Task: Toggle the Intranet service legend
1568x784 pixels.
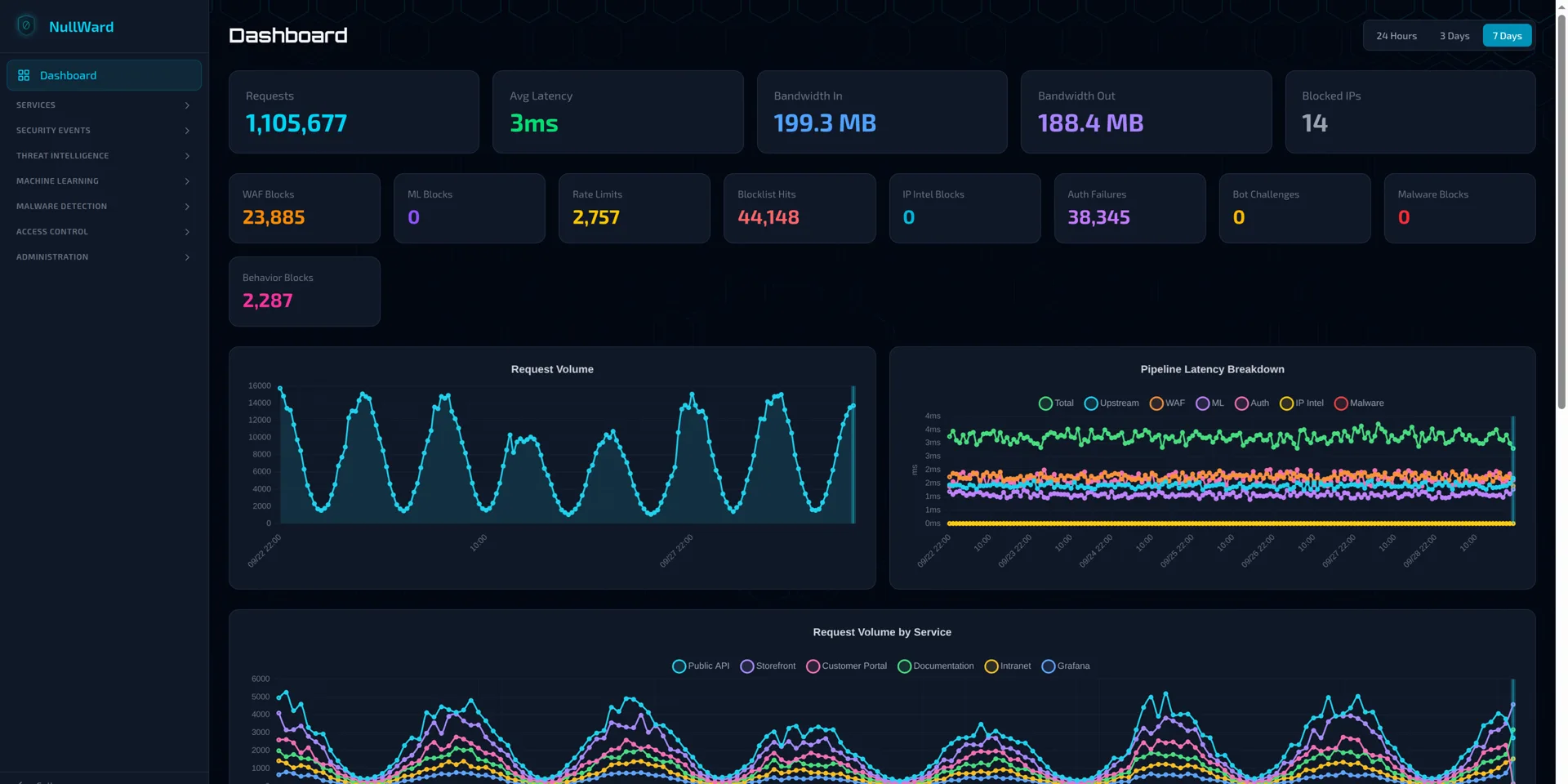Action: [x=1008, y=666]
